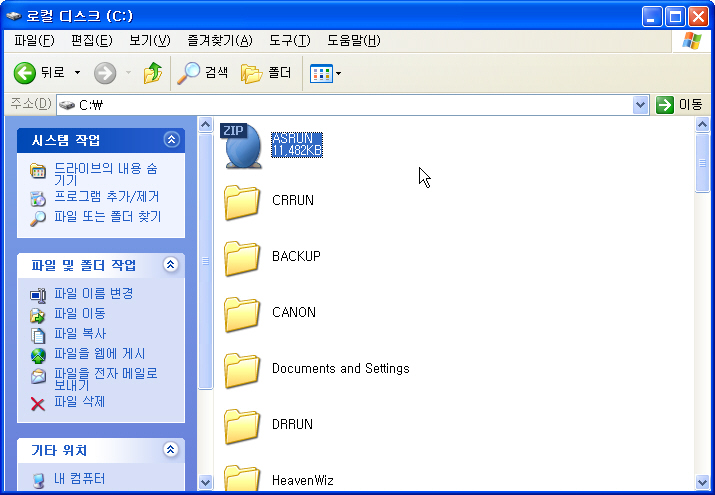Click the drive icon in title bar
This screenshot has width=715, height=495.
click(x=14, y=16)
